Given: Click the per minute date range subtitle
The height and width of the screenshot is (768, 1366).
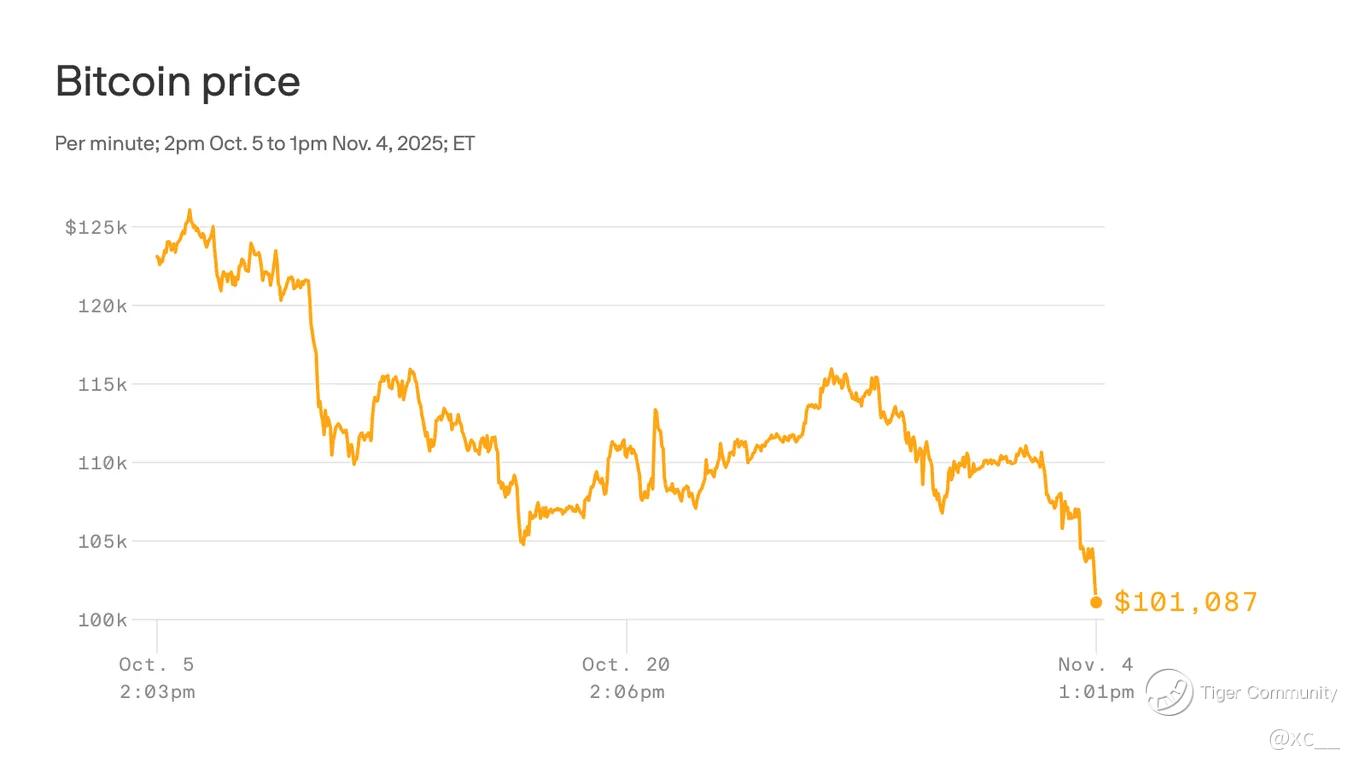Looking at the screenshot, I should coord(265,144).
